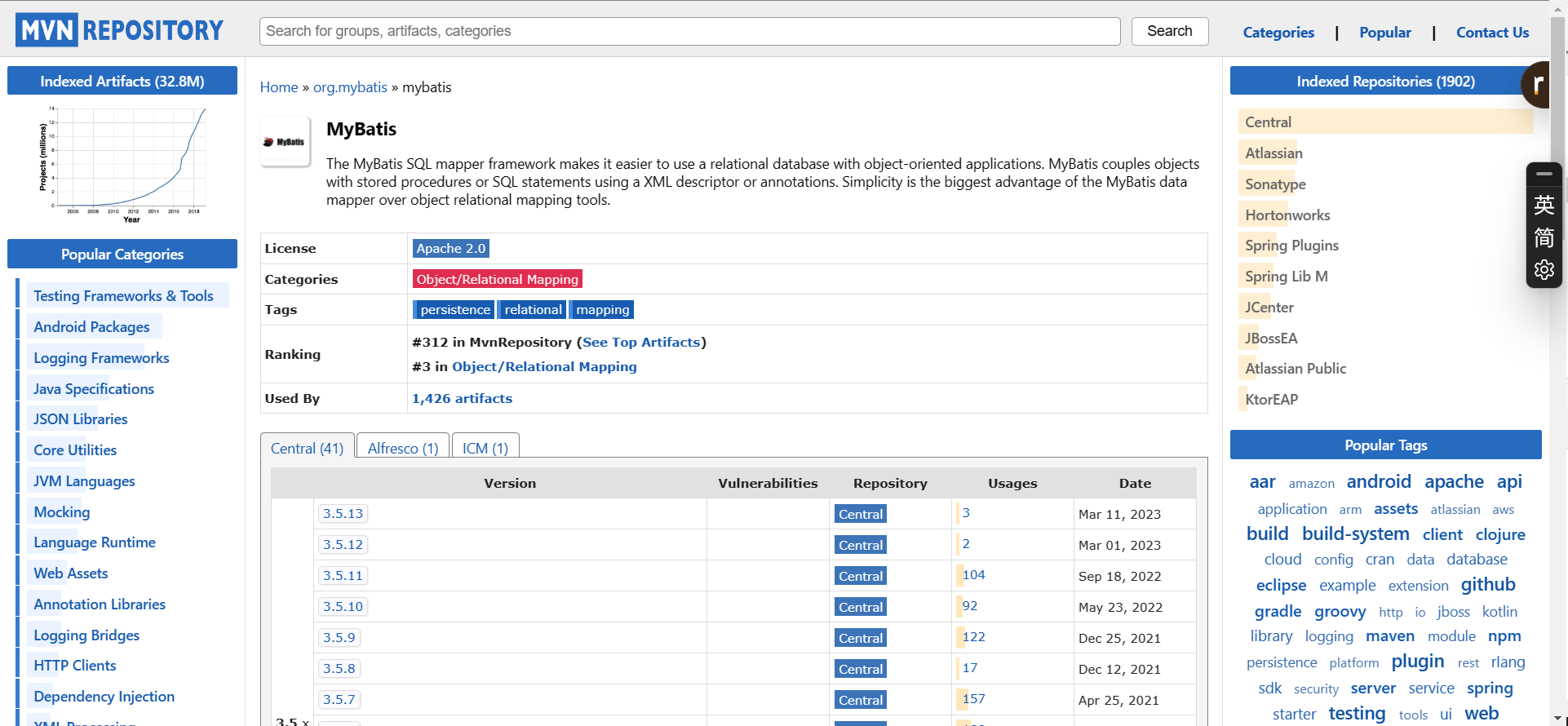Open Java Specifications category
Image resolution: width=1568 pixels, height=726 pixels.
point(94,389)
